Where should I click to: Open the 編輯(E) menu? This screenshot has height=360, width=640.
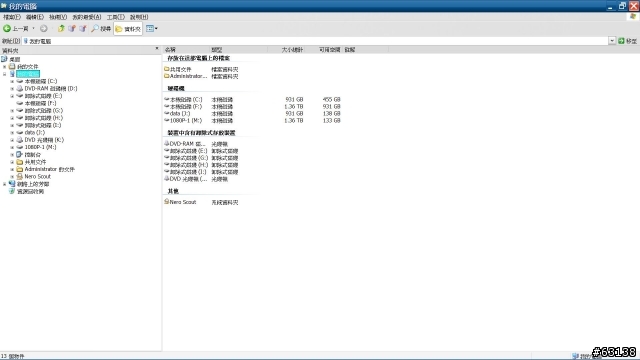35,17
